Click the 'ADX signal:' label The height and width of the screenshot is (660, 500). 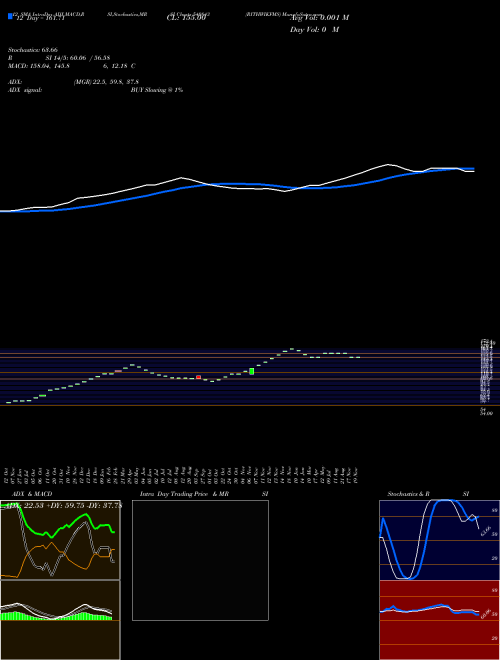[25, 90]
